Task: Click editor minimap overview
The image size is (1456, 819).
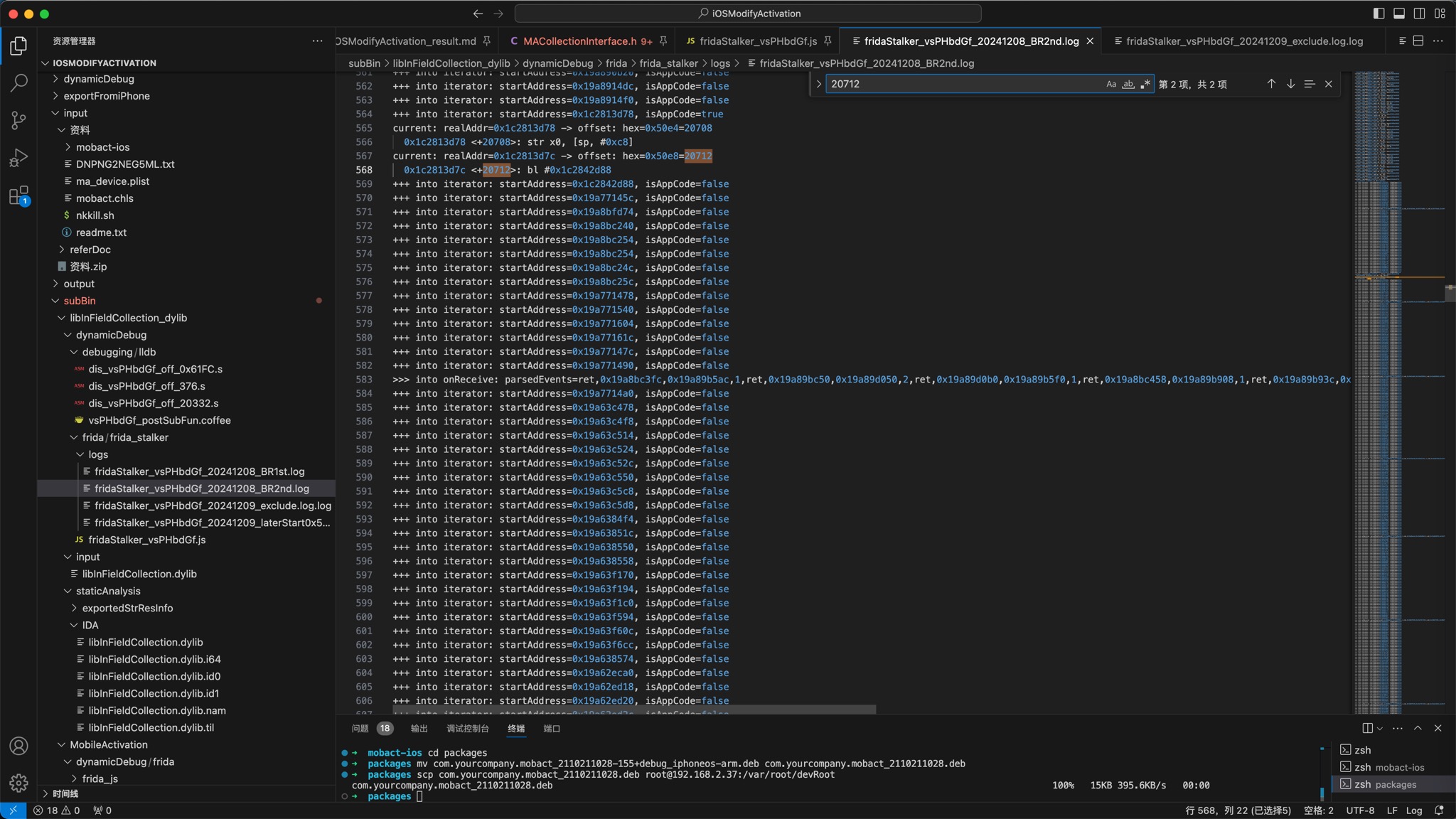Action: pos(1398,391)
